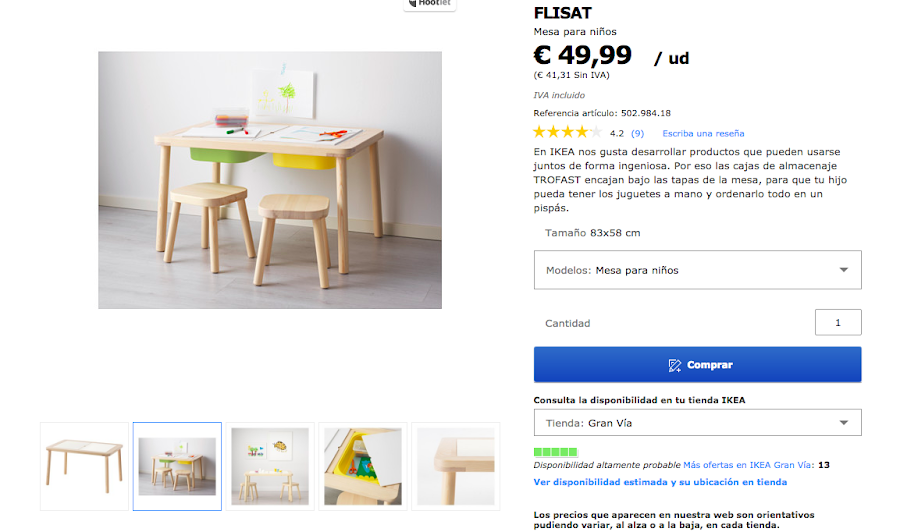This screenshot has height=532, width=900.
Task: Click the Hootlet extension tab at top
Action: click(x=430, y=4)
